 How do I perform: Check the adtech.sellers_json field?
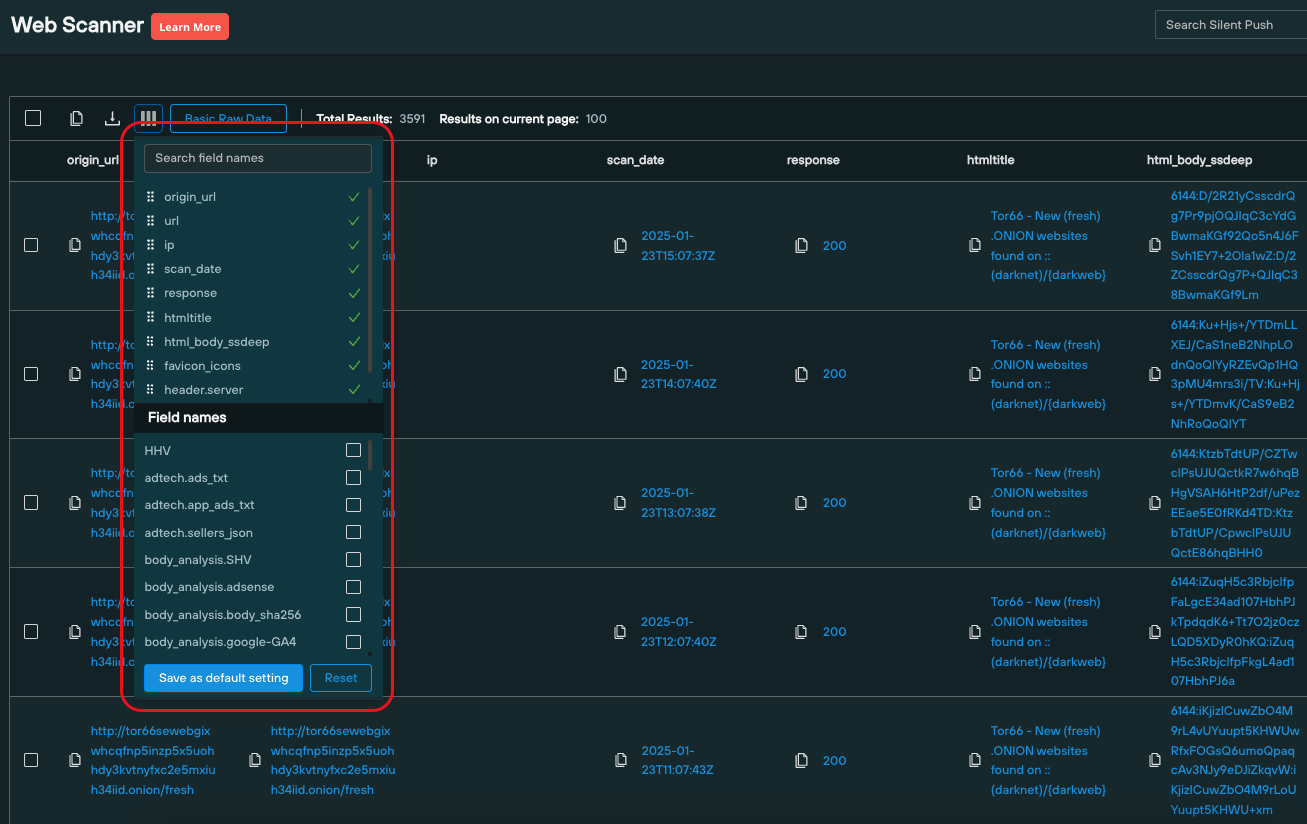tap(353, 533)
